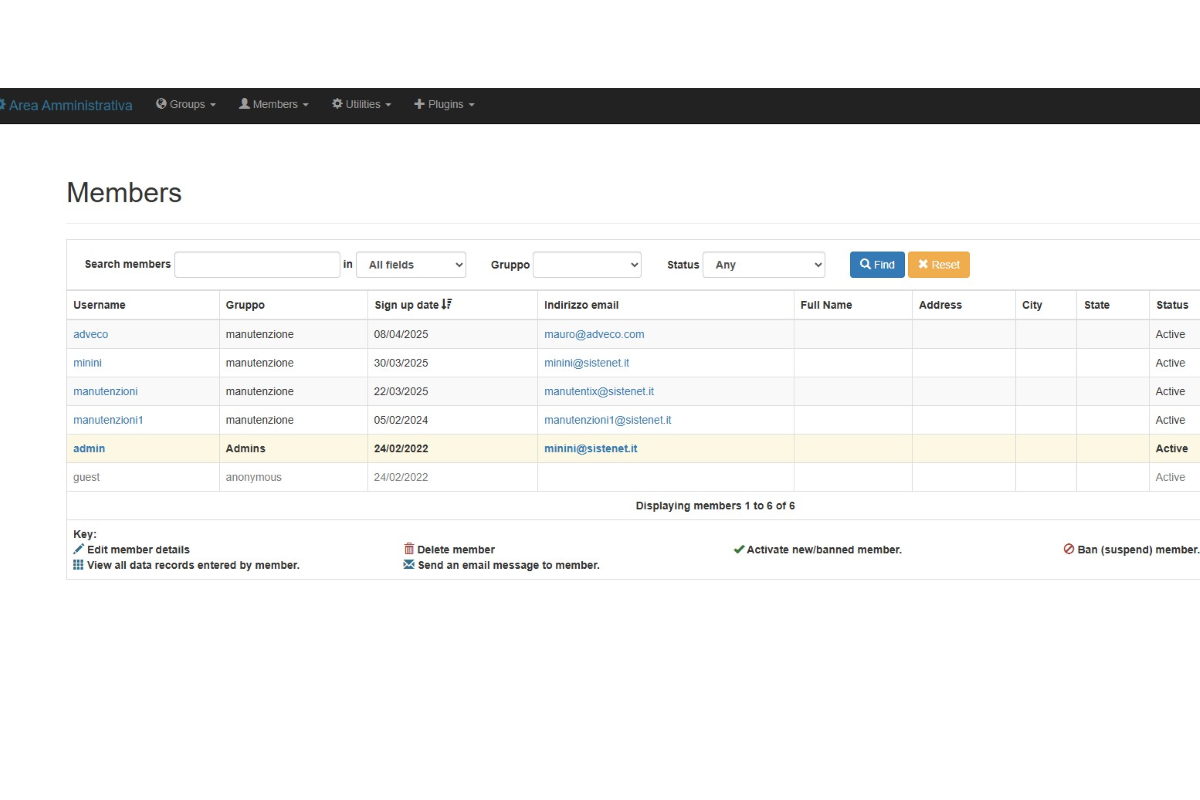Click the Search members text field
The height and width of the screenshot is (800, 1200).
[x=257, y=264]
